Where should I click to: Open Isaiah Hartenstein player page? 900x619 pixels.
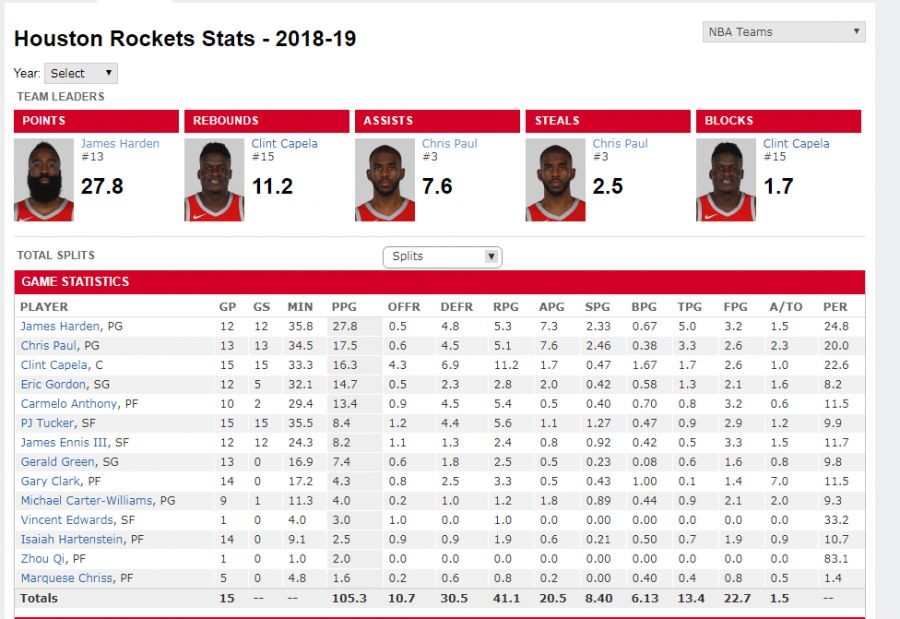[x=72, y=540]
